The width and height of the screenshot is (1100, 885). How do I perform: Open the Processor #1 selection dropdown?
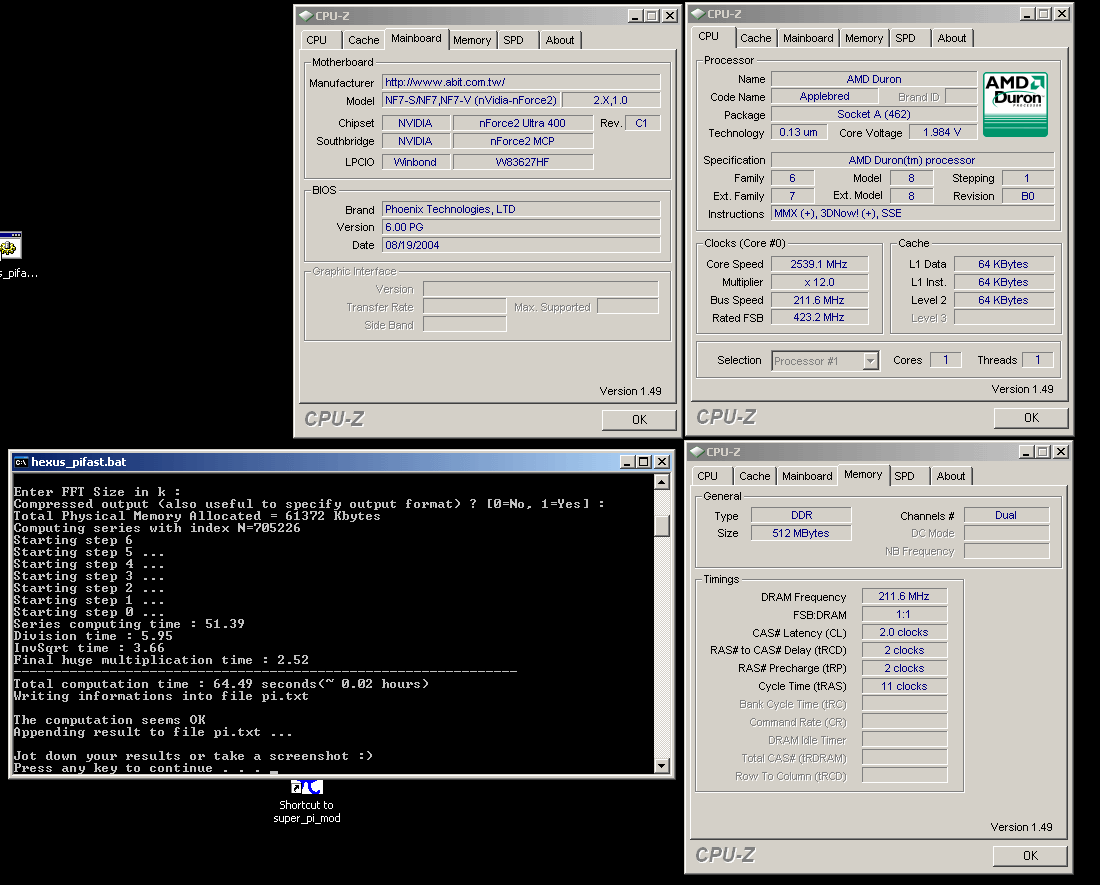coord(870,360)
